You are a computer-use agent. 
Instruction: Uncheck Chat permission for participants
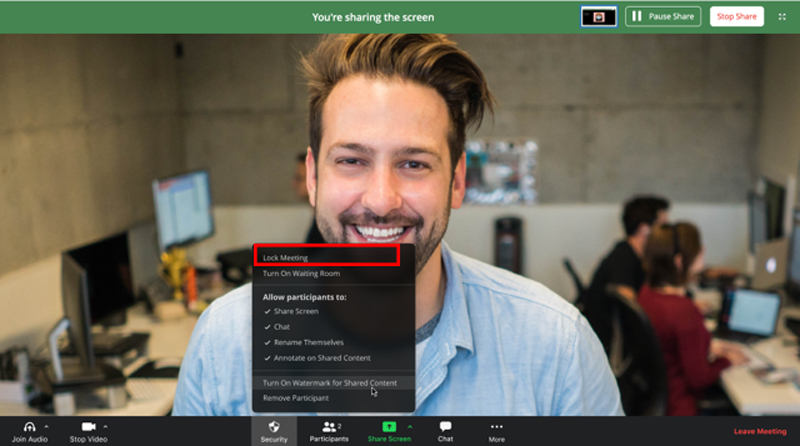[x=281, y=326]
